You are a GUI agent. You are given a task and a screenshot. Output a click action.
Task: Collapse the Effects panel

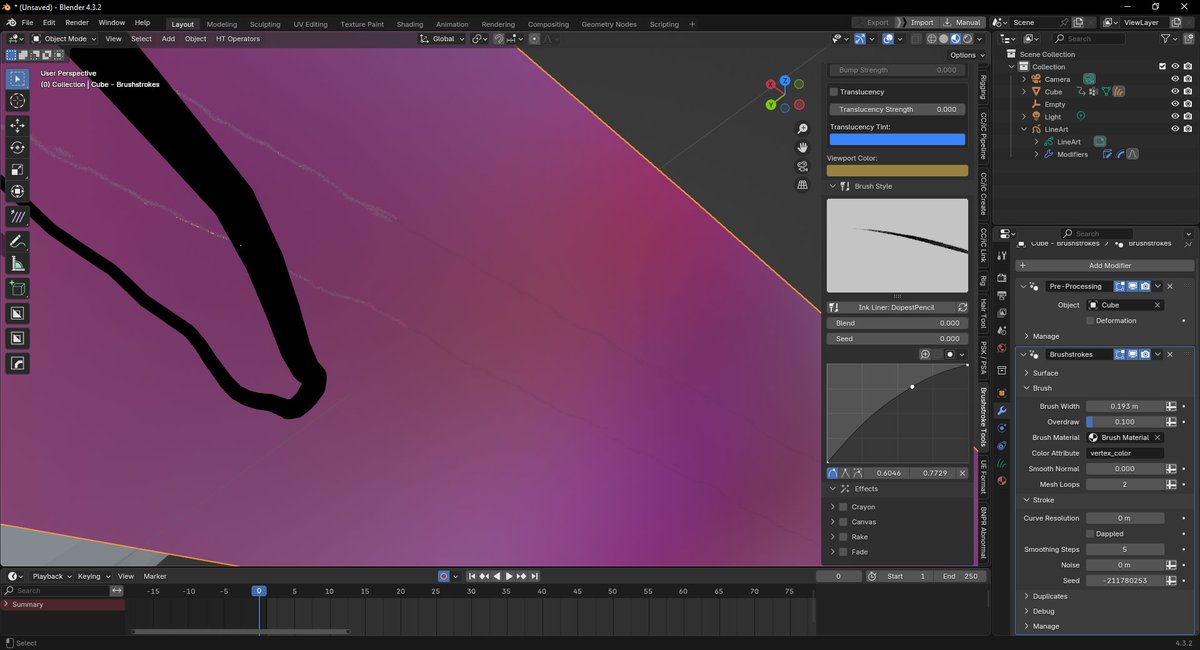(x=833, y=489)
